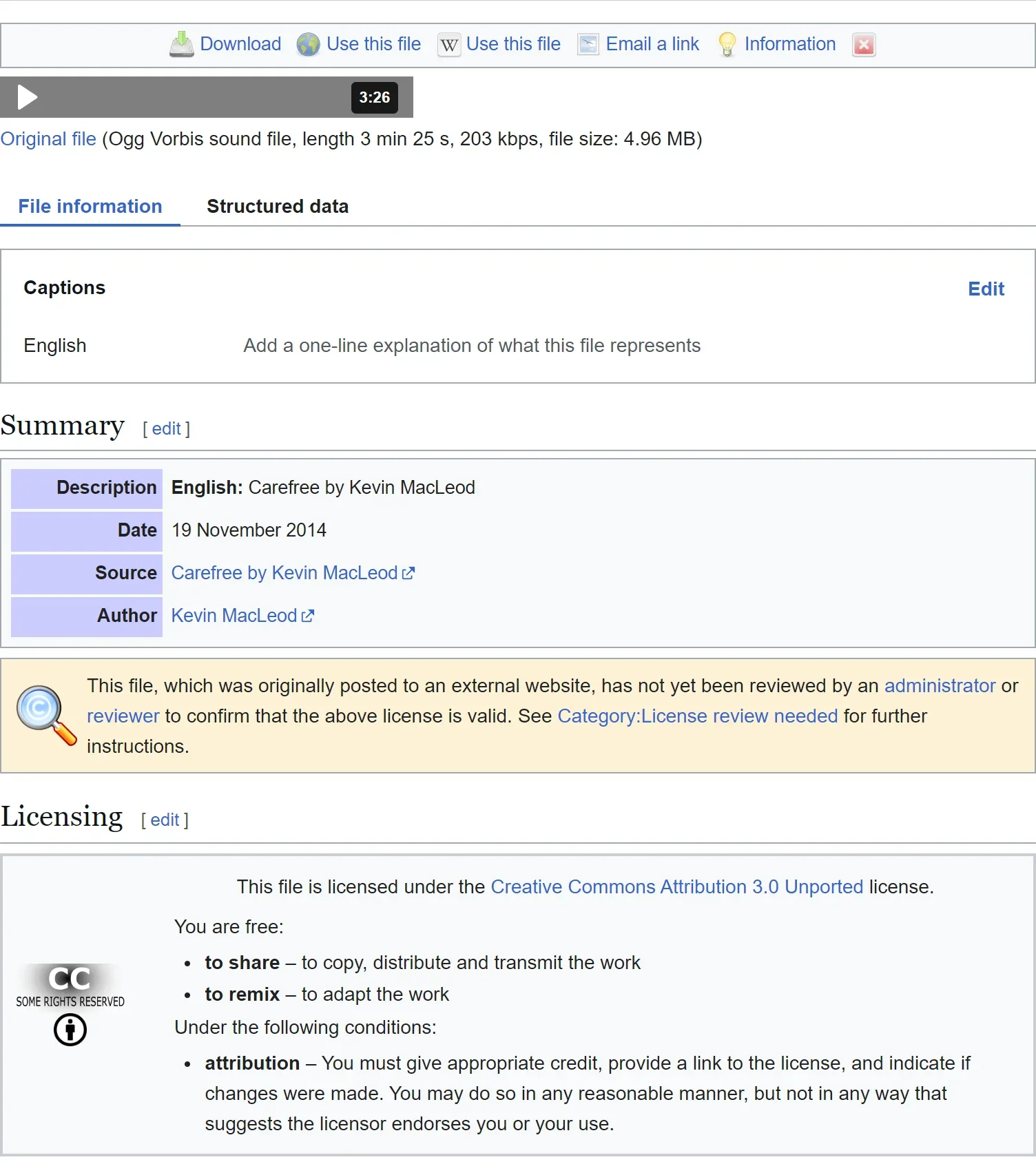Screen dimensions: 1036x1164
Task: Open the reviewer link
Action: [x=123, y=716]
